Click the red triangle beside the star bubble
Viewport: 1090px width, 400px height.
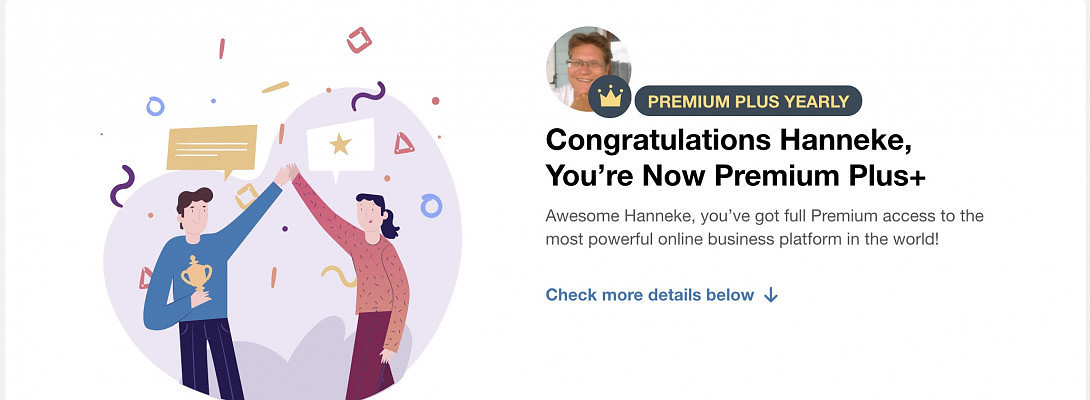(404, 143)
